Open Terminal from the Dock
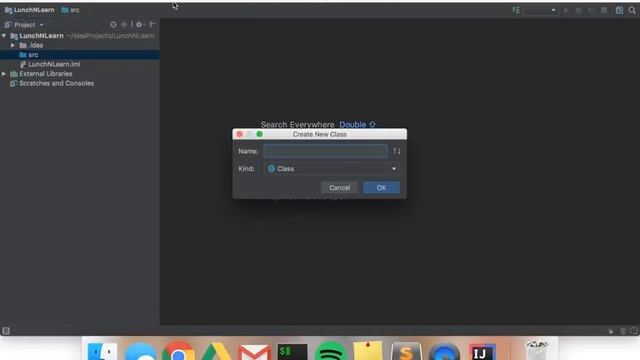The height and width of the screenshot is (360, 640). click(x=292, y=352)
